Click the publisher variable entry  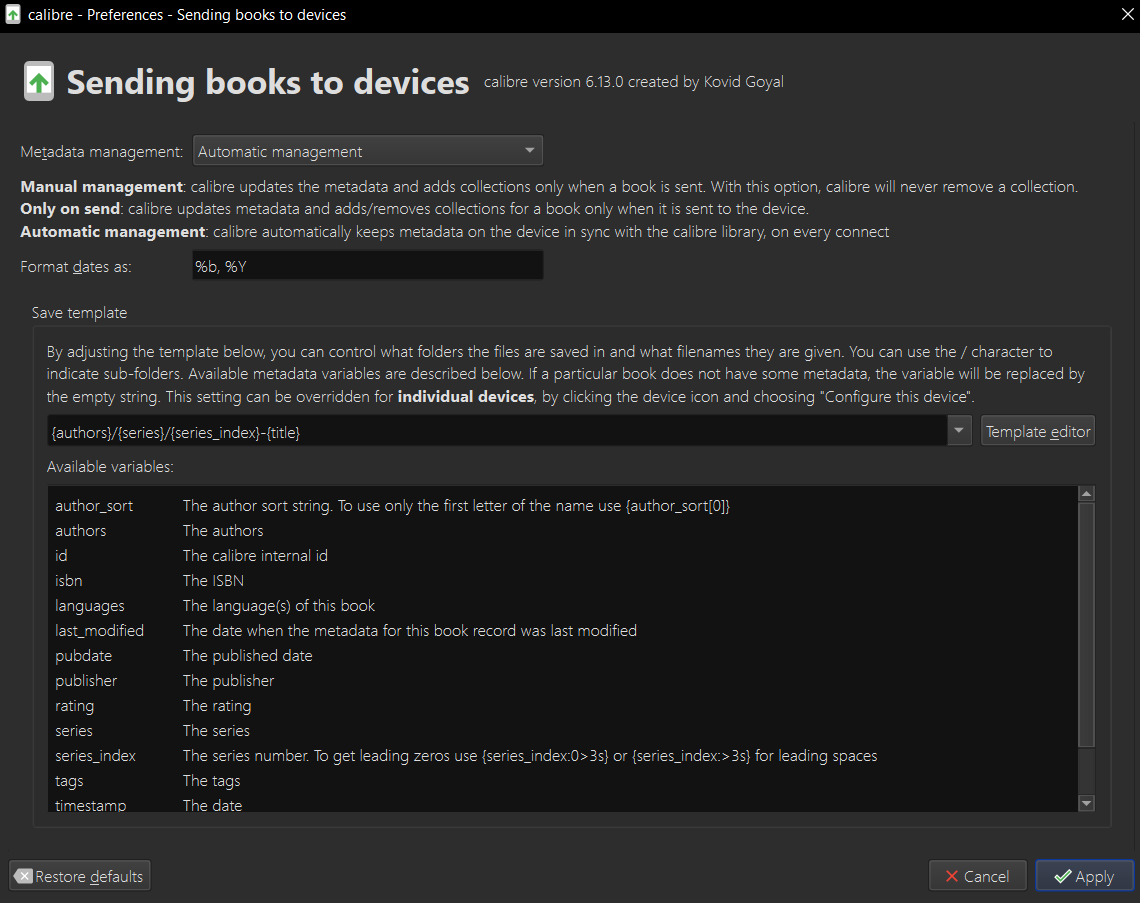tap(86, 681)
